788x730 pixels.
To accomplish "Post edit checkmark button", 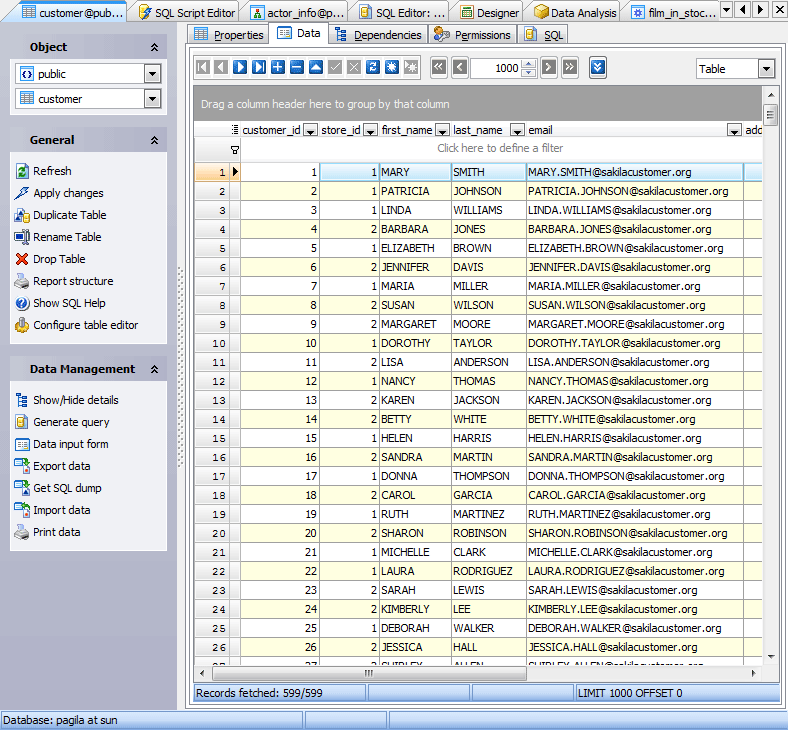I will point(335,67).
